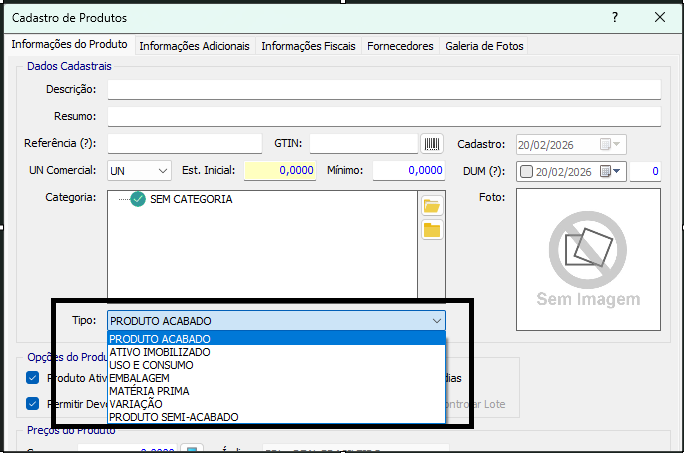Viewport: 684px width, 453px height.
Task: Open the Galeria de Fotos tab
Action: point(484,46)
